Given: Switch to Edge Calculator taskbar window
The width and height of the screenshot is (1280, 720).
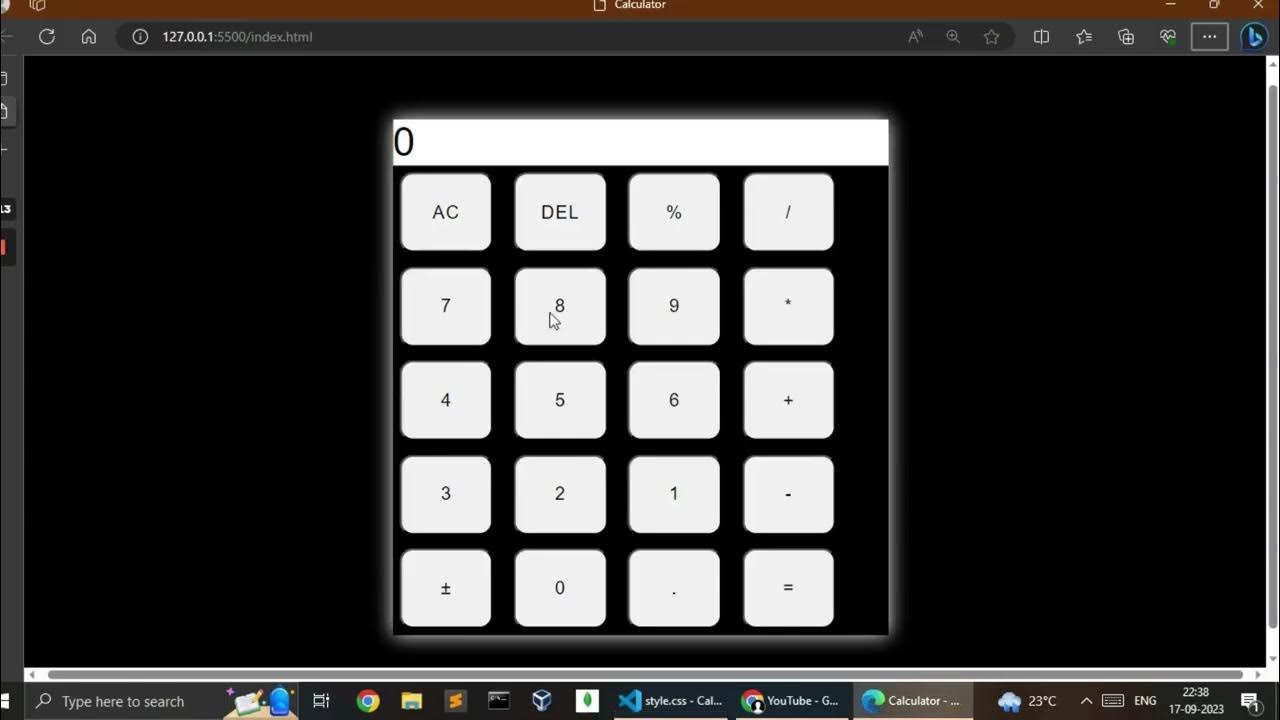Looking at the screenshot, I should click(913, 701).
